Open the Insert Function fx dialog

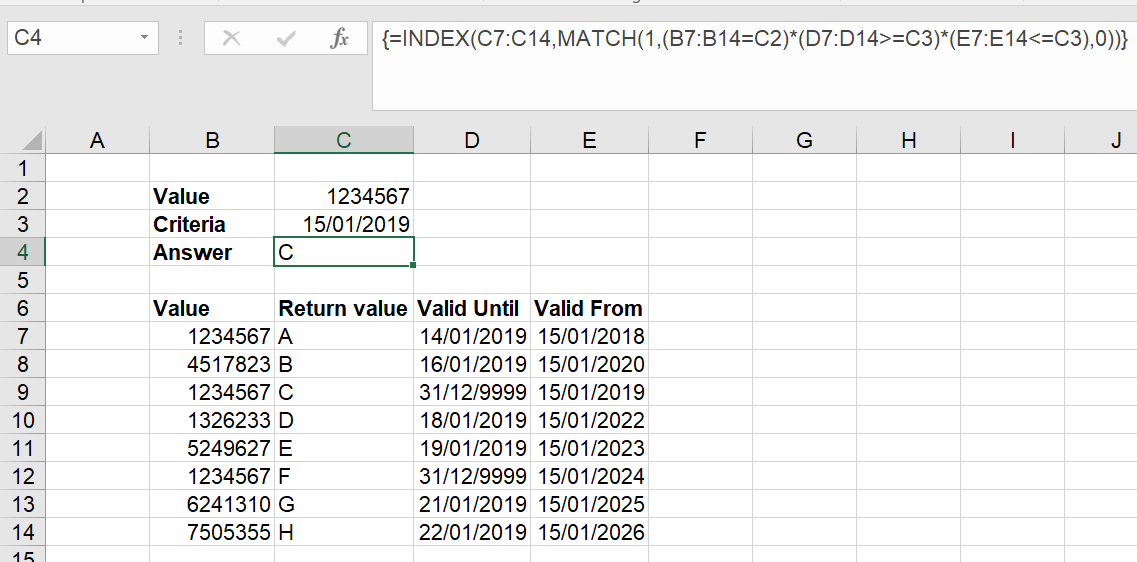tap(339, 38)
